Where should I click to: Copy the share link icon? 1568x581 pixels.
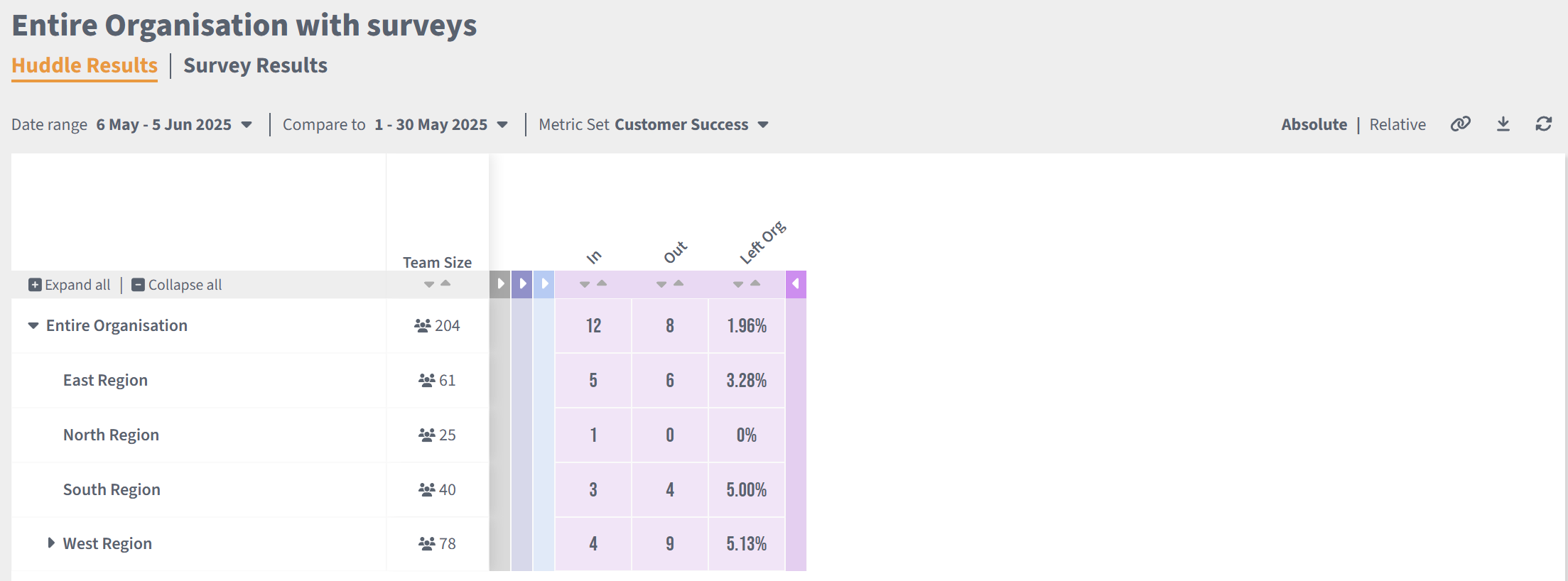1460,124
